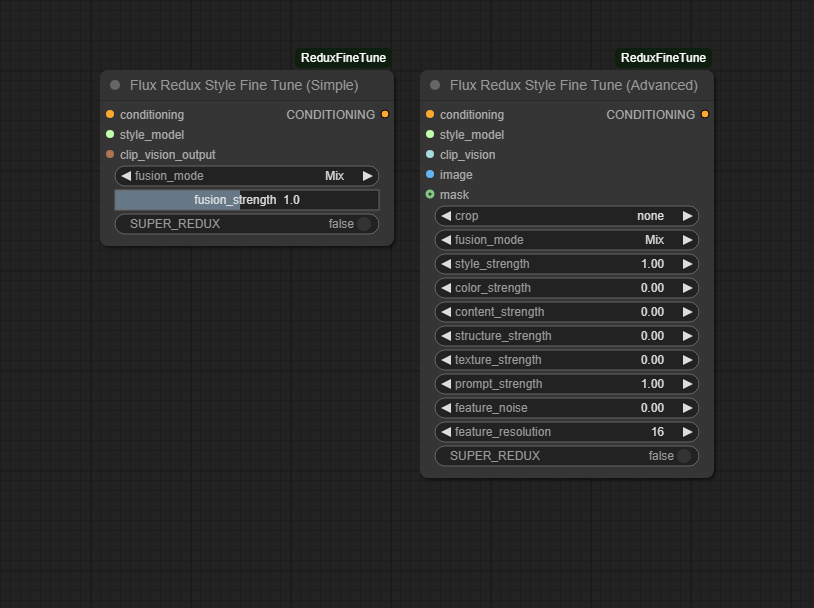Increase feature_resolution using its right arrow
This screenshot has height=608, width=814.
click(x=687, y=432)
